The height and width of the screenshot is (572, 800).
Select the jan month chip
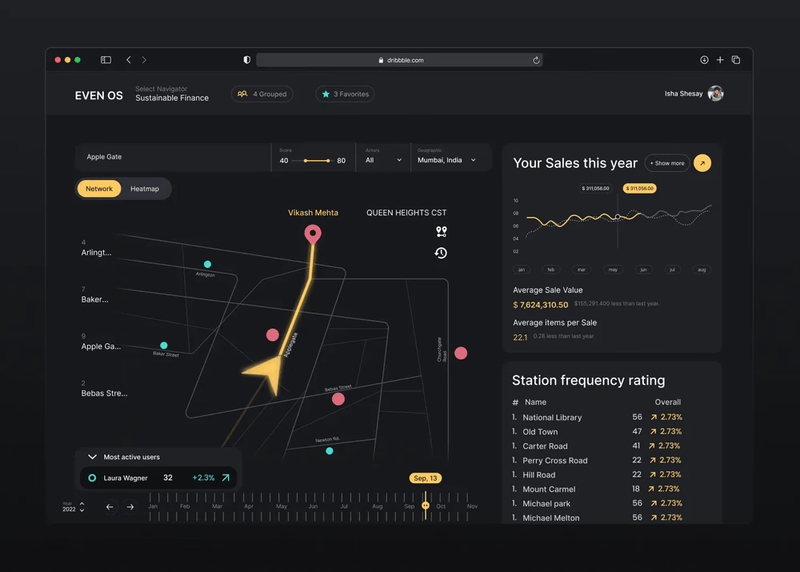tap(521, 269)
